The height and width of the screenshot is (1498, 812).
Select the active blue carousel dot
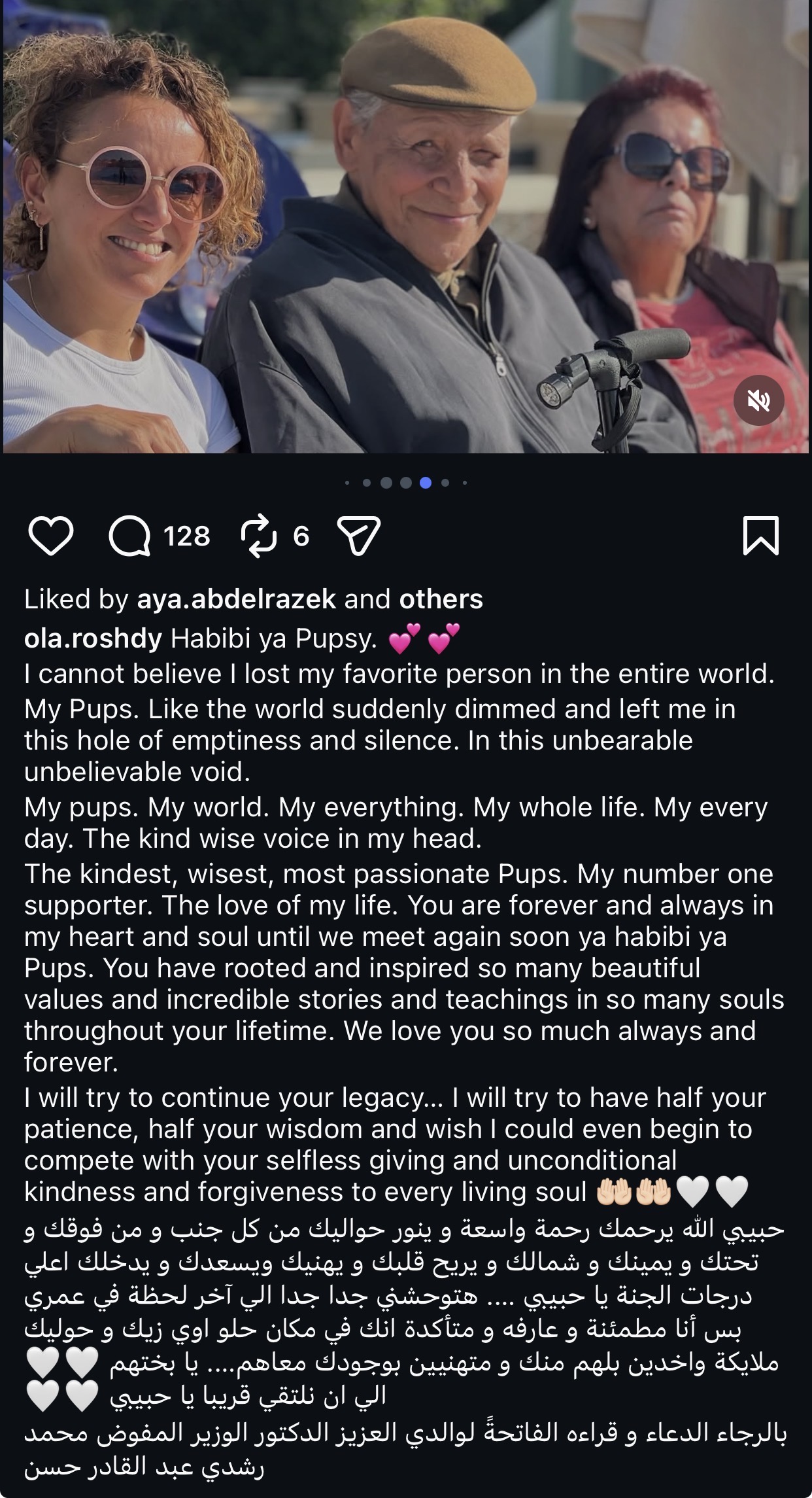pyautogui.click(x=426, y=483)
